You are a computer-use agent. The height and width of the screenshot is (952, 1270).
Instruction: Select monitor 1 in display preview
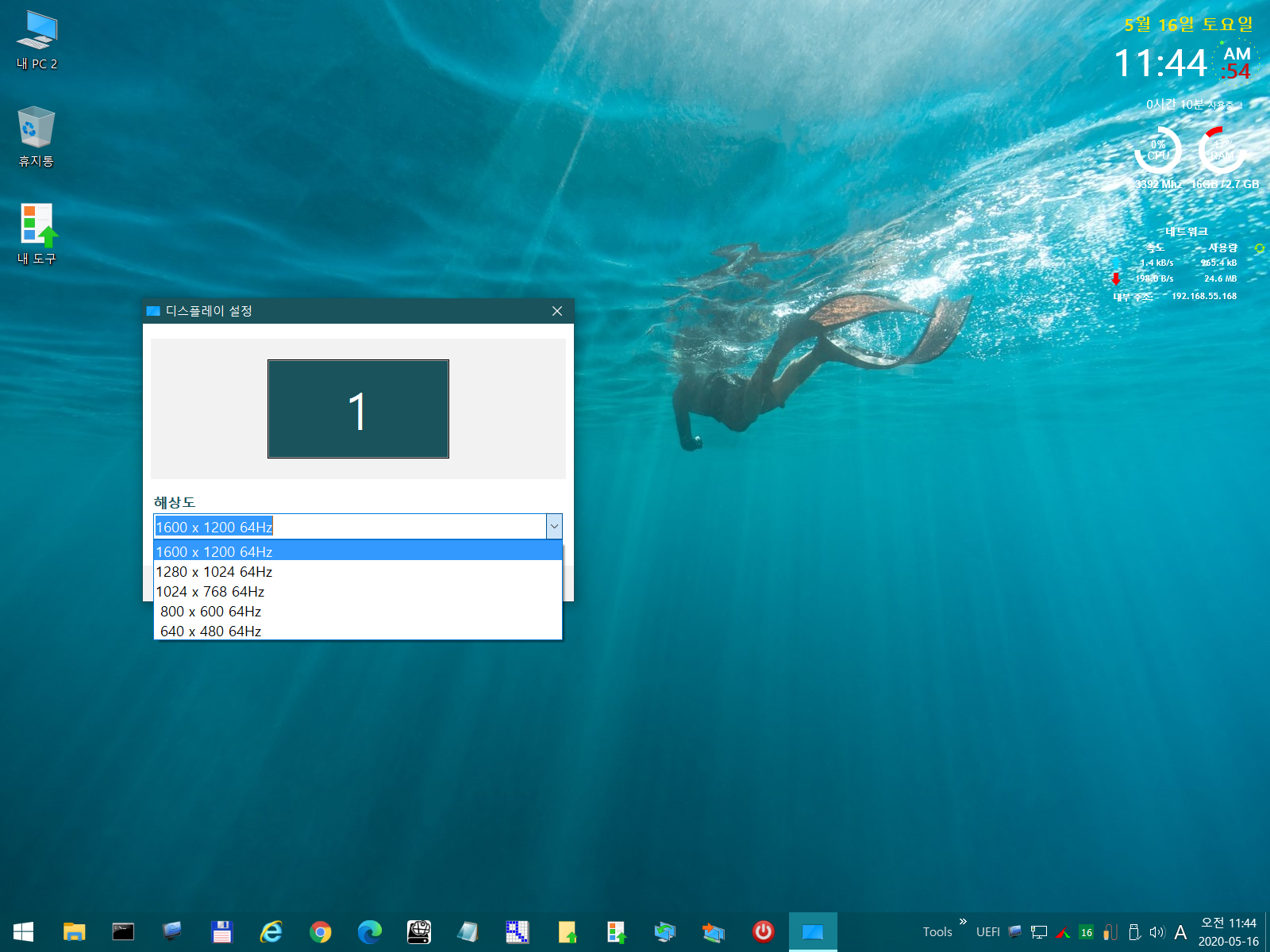coord(358,409)
